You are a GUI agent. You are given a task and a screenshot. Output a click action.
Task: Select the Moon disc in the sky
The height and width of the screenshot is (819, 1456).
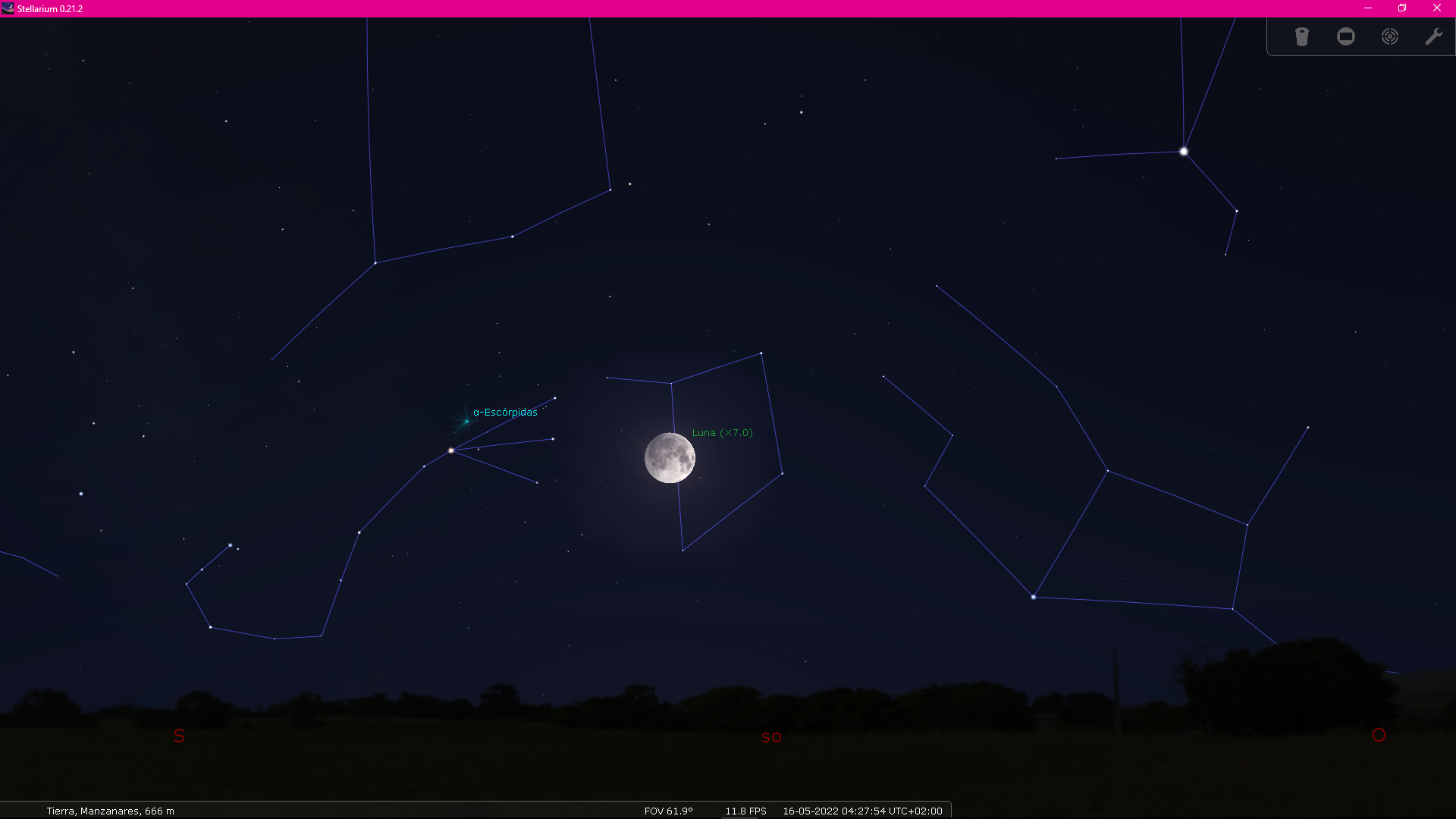pos(670,458)
